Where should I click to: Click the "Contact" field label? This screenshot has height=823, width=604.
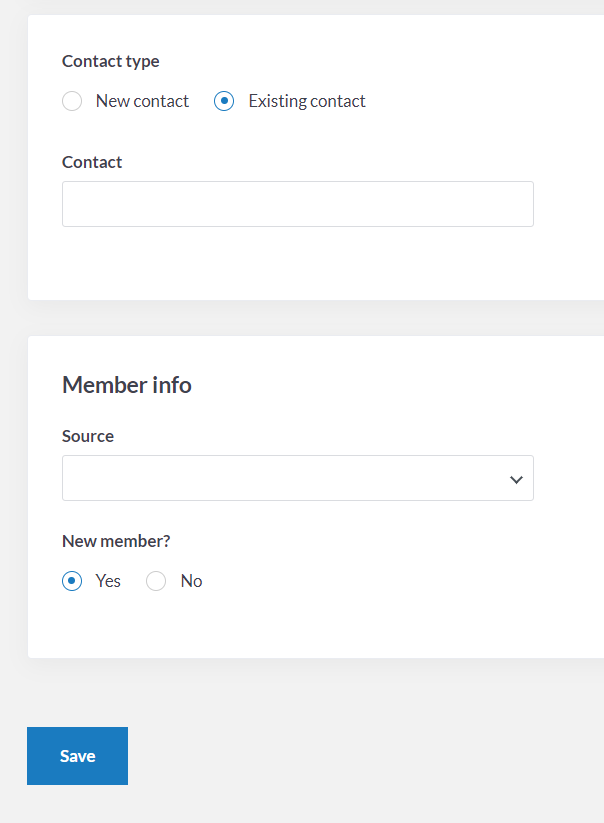click(92, 162)
